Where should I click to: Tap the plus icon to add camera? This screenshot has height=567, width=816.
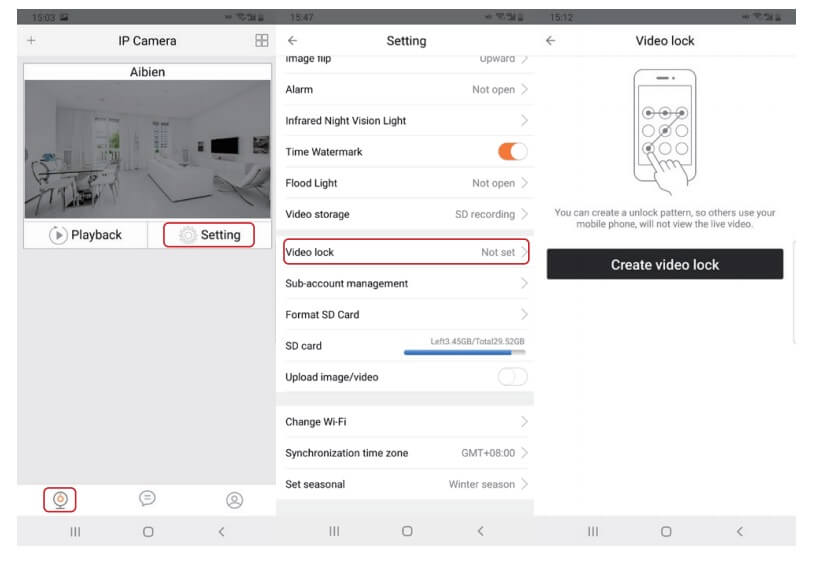coord(31,41)
